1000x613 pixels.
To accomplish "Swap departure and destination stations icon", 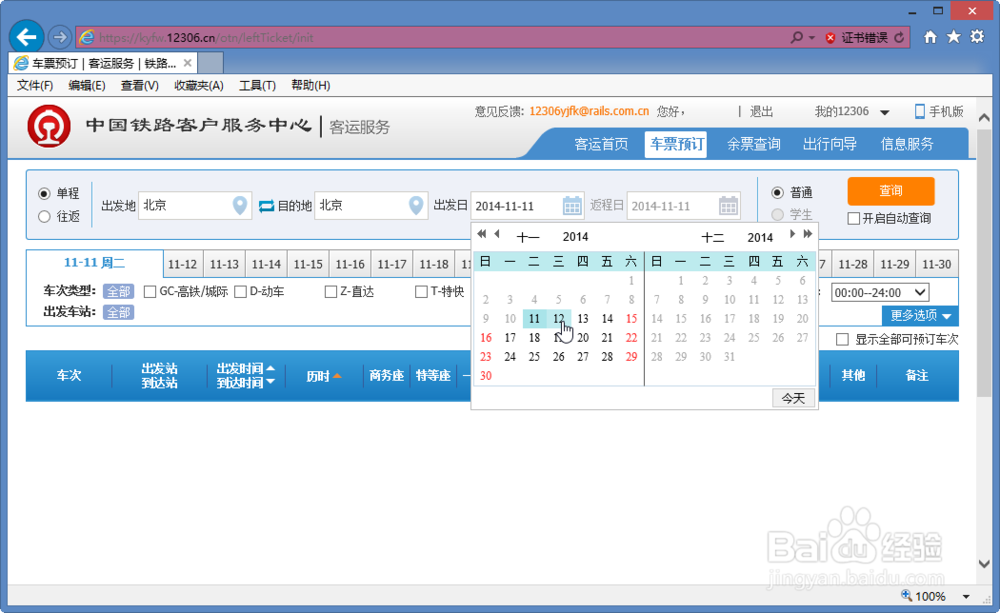I will pyautogui.click(x=267, y=205).
